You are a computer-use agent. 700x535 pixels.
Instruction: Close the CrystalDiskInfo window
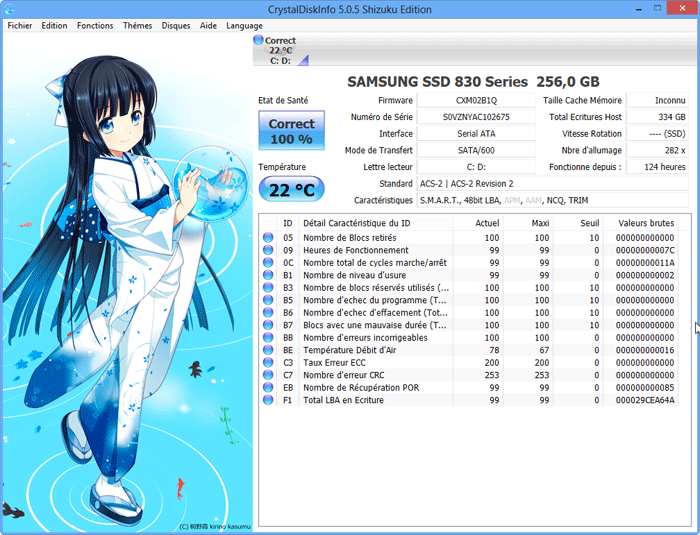[x=682, y=8]
